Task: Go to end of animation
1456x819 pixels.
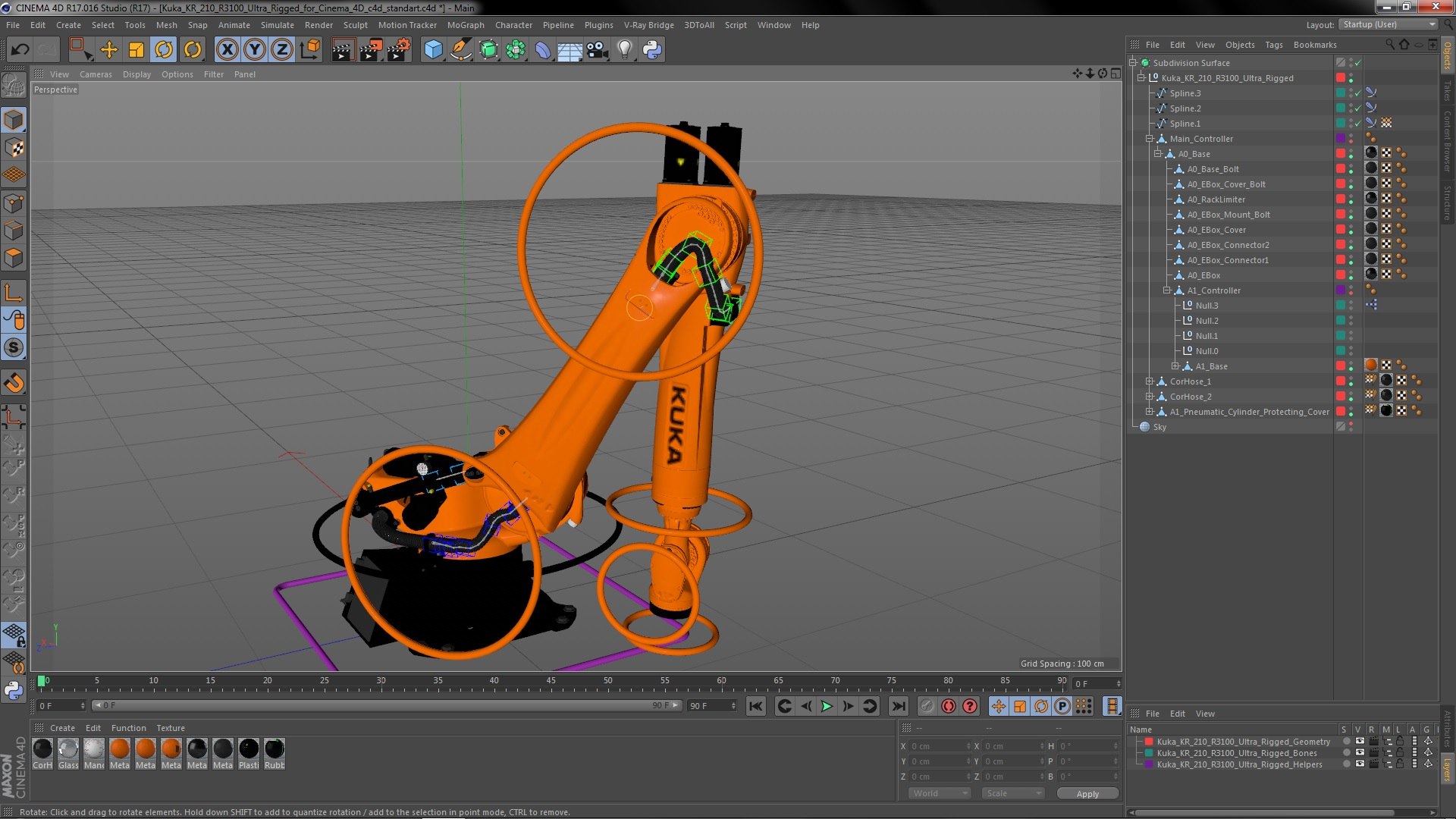Action: point(898,707)
